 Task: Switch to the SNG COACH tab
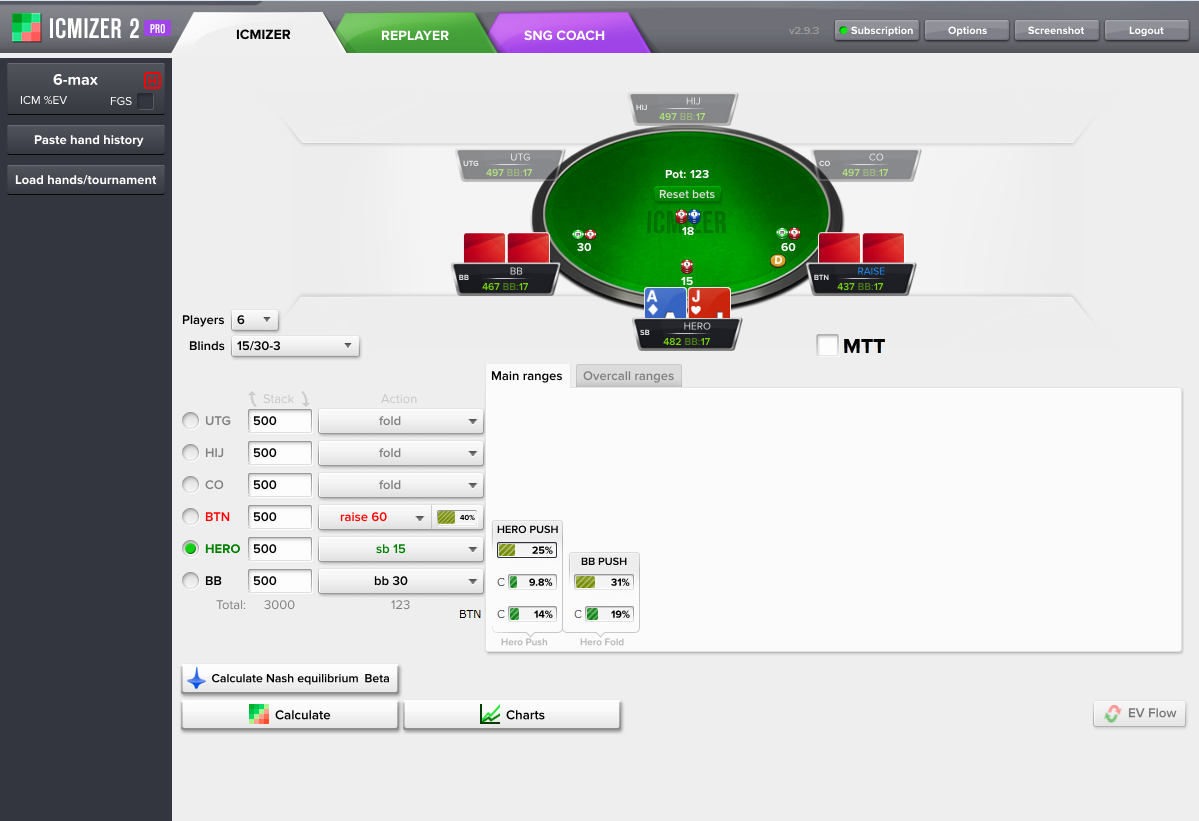click(564, 35)
